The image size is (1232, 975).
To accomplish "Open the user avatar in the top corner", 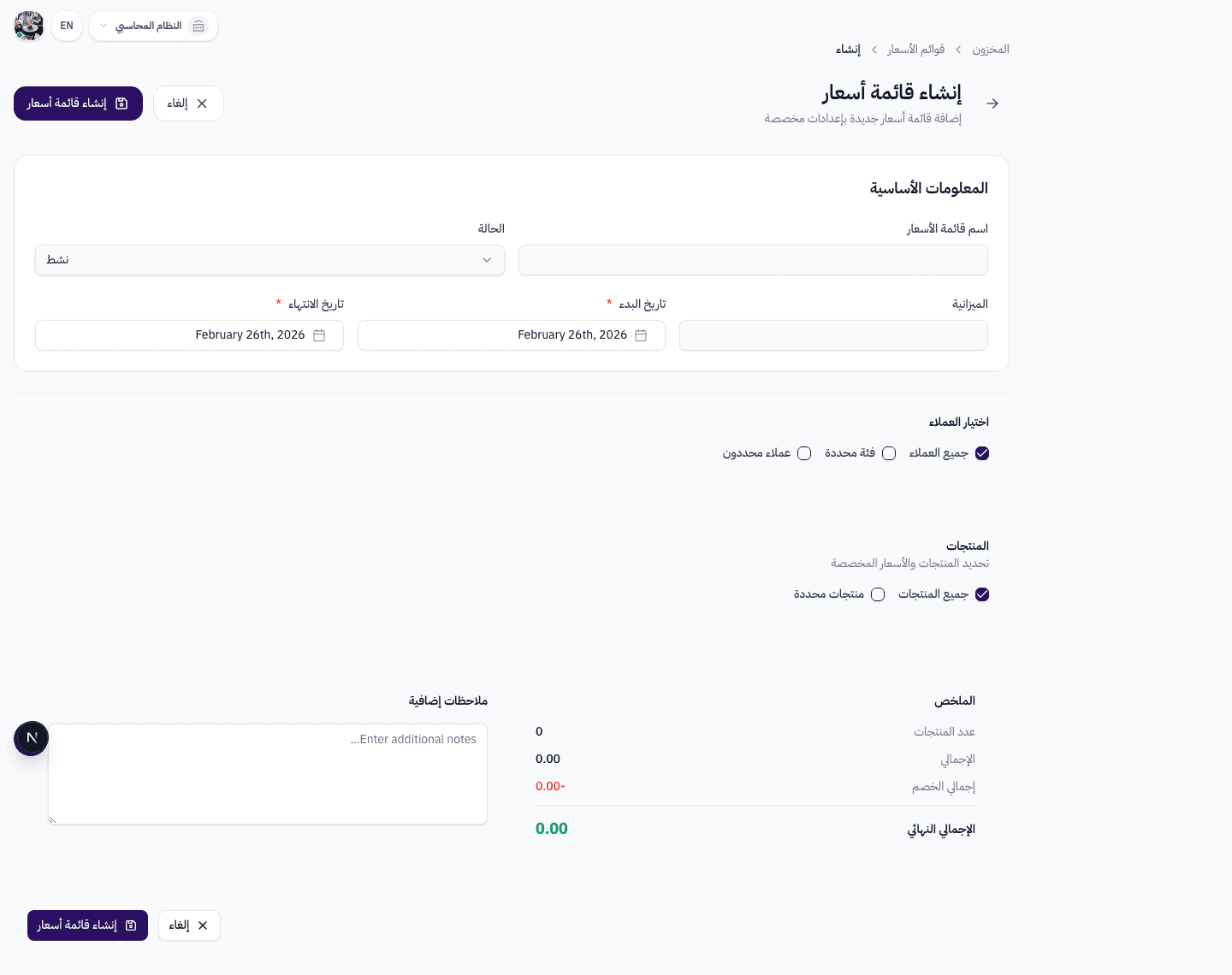I will click(28, 26).
